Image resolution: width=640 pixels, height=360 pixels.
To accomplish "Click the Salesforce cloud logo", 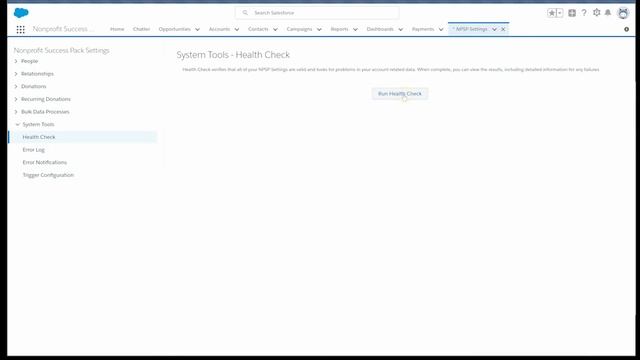I will [x=21, y=13].
